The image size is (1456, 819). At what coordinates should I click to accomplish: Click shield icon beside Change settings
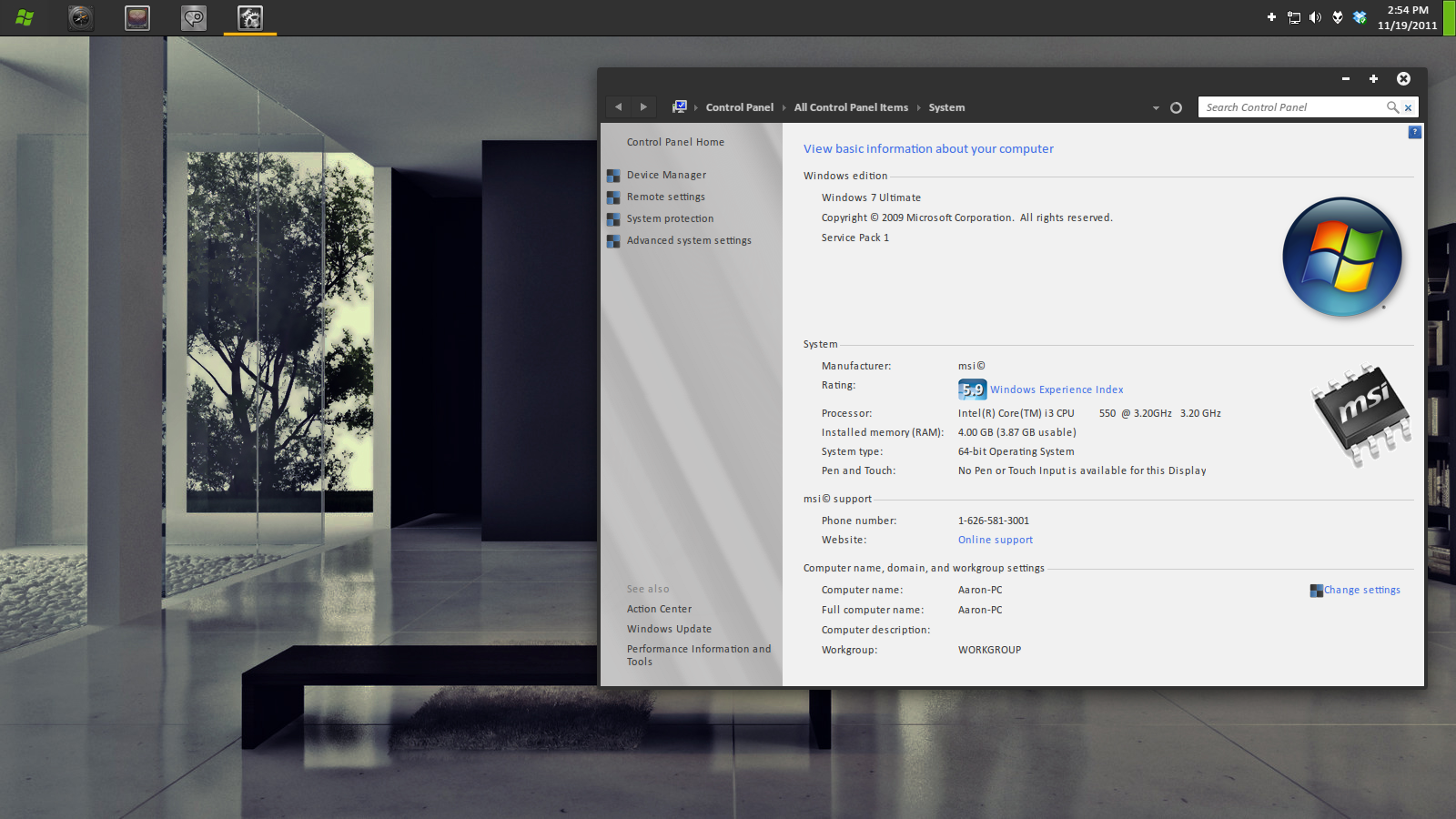coord(1316,591)
